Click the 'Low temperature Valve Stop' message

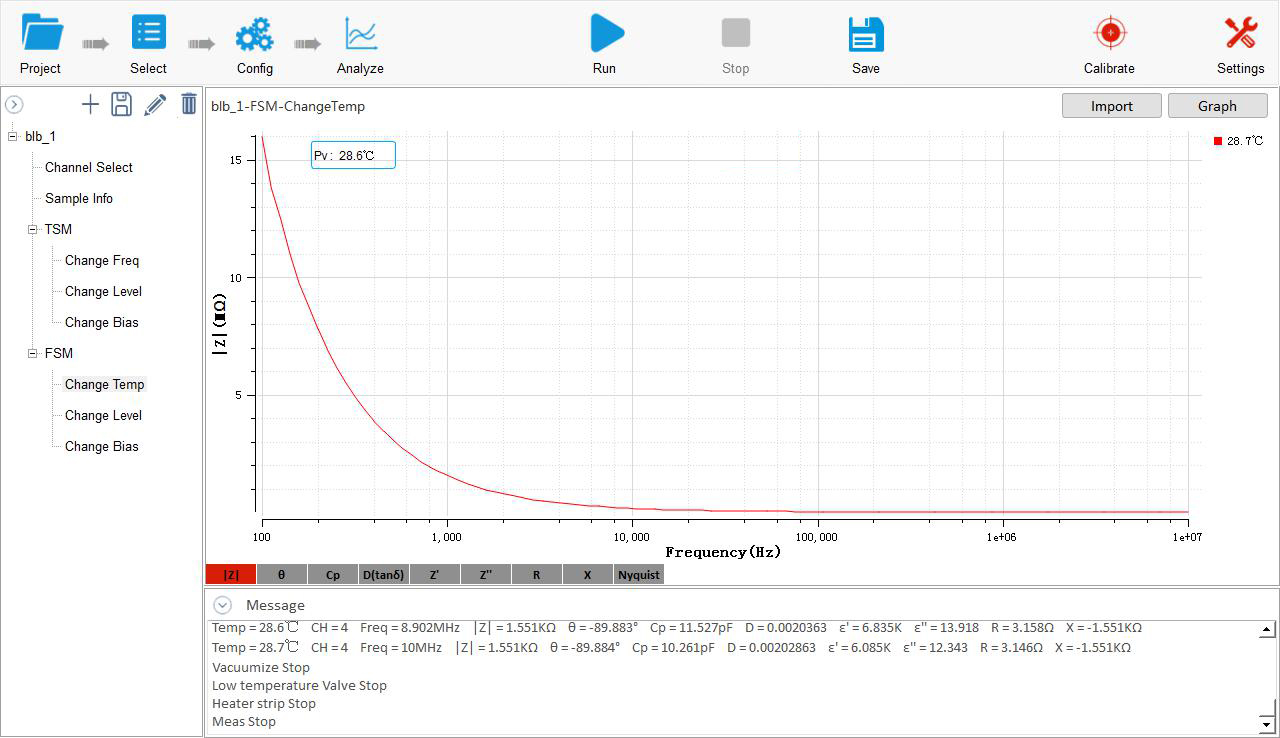299,685
